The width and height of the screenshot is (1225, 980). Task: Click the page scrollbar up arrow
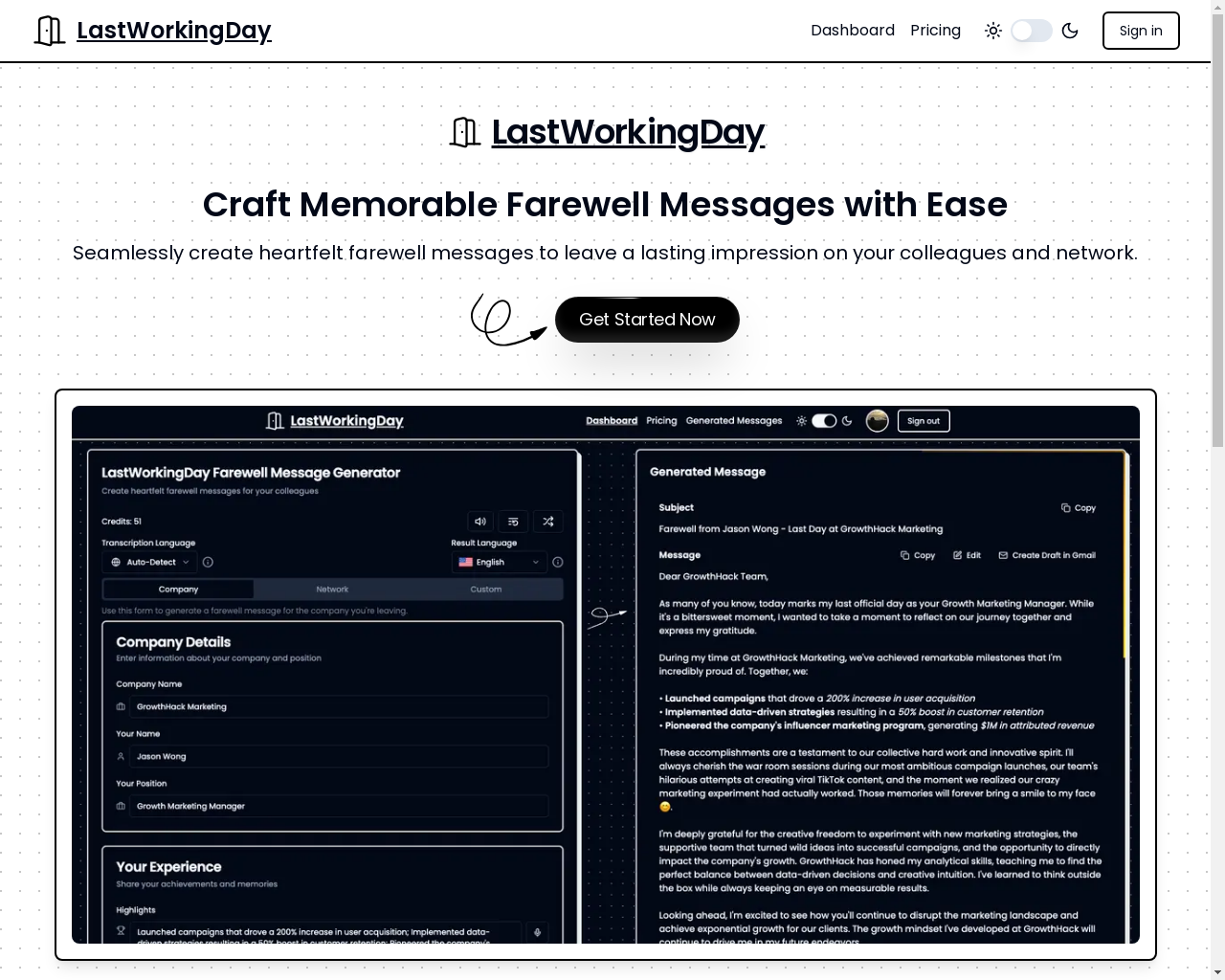tap(1217, 8)
